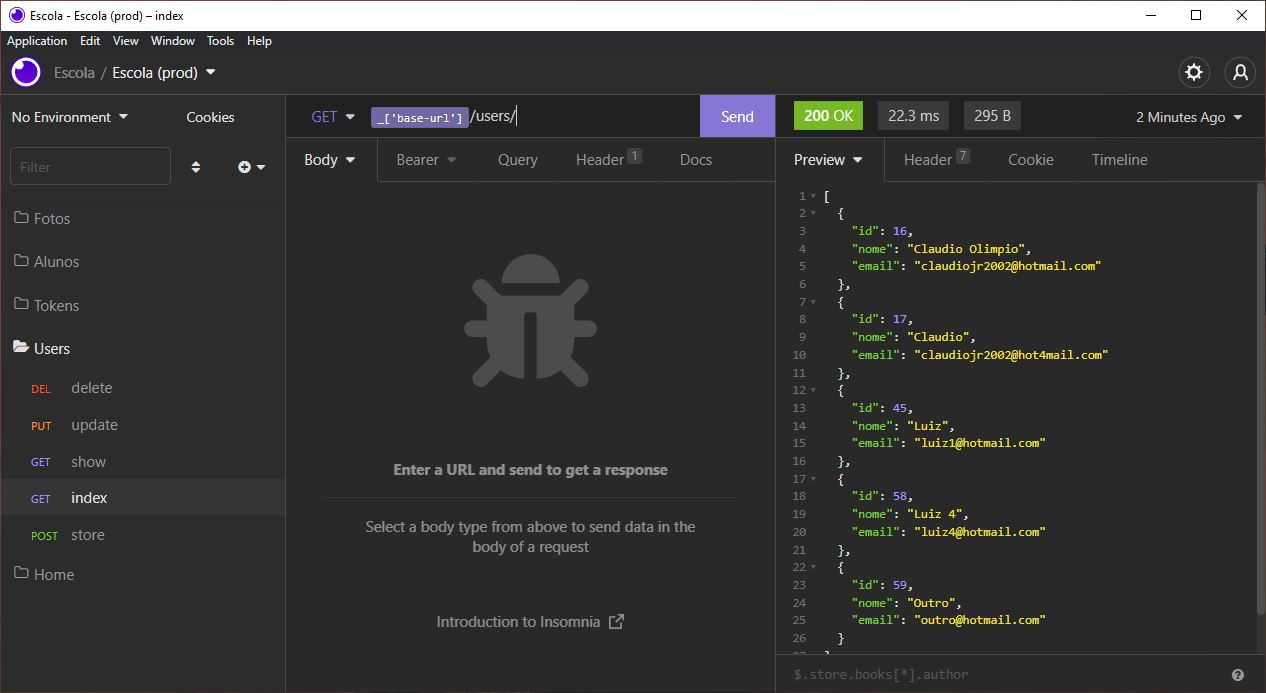1266x693 pixels.
Task: Expand the Tokens folder
Action: click(x=142, y=305)
